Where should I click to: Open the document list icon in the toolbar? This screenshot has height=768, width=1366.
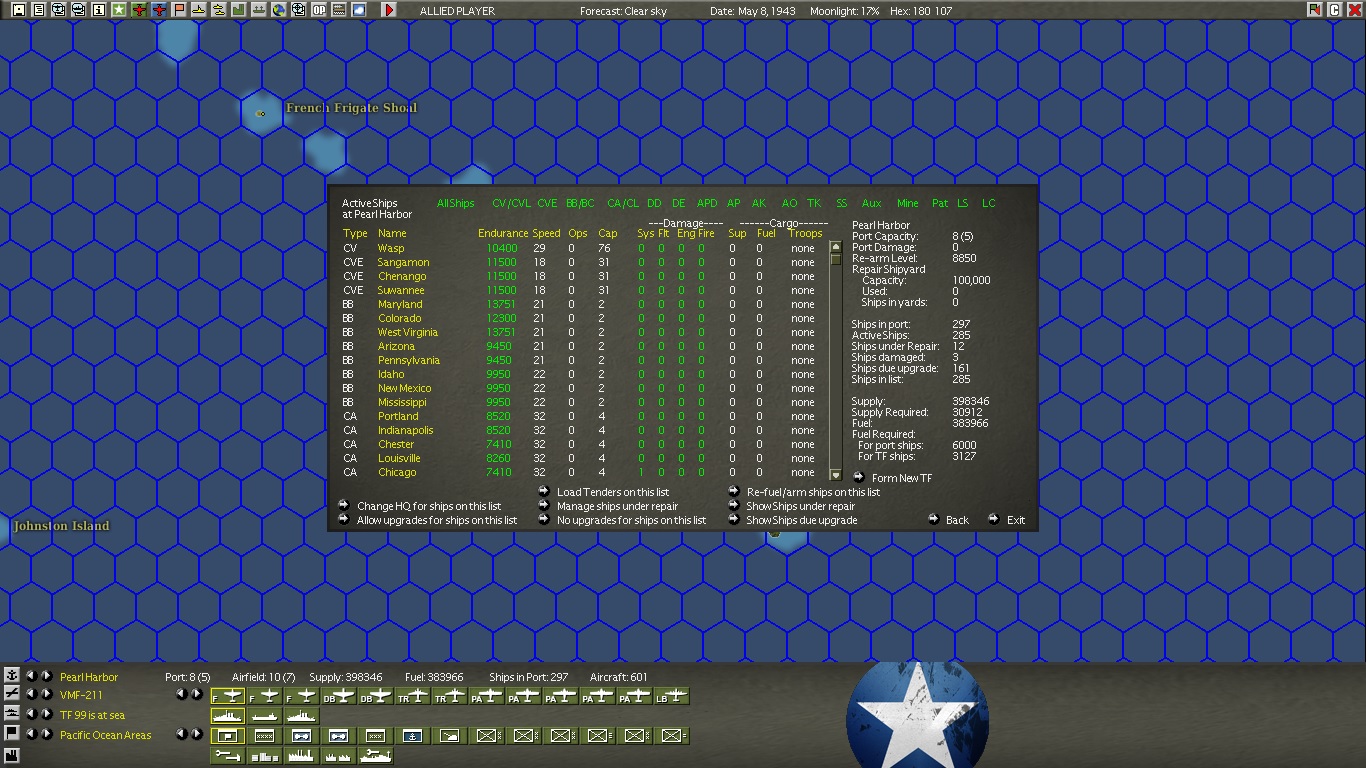pyautogui.click(x=39, y=10)
